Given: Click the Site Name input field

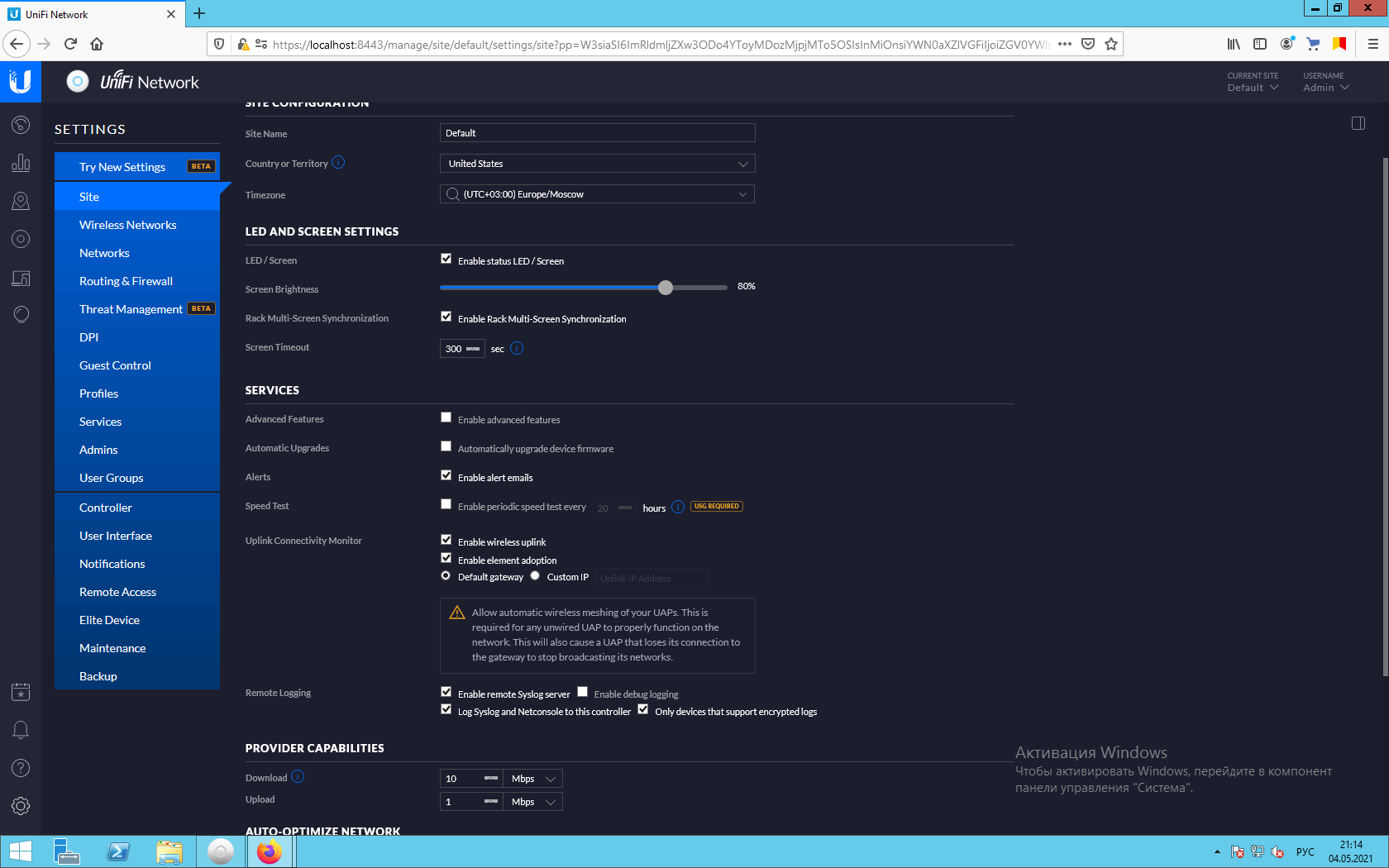Looking at the screenshot, I should 597,133.
